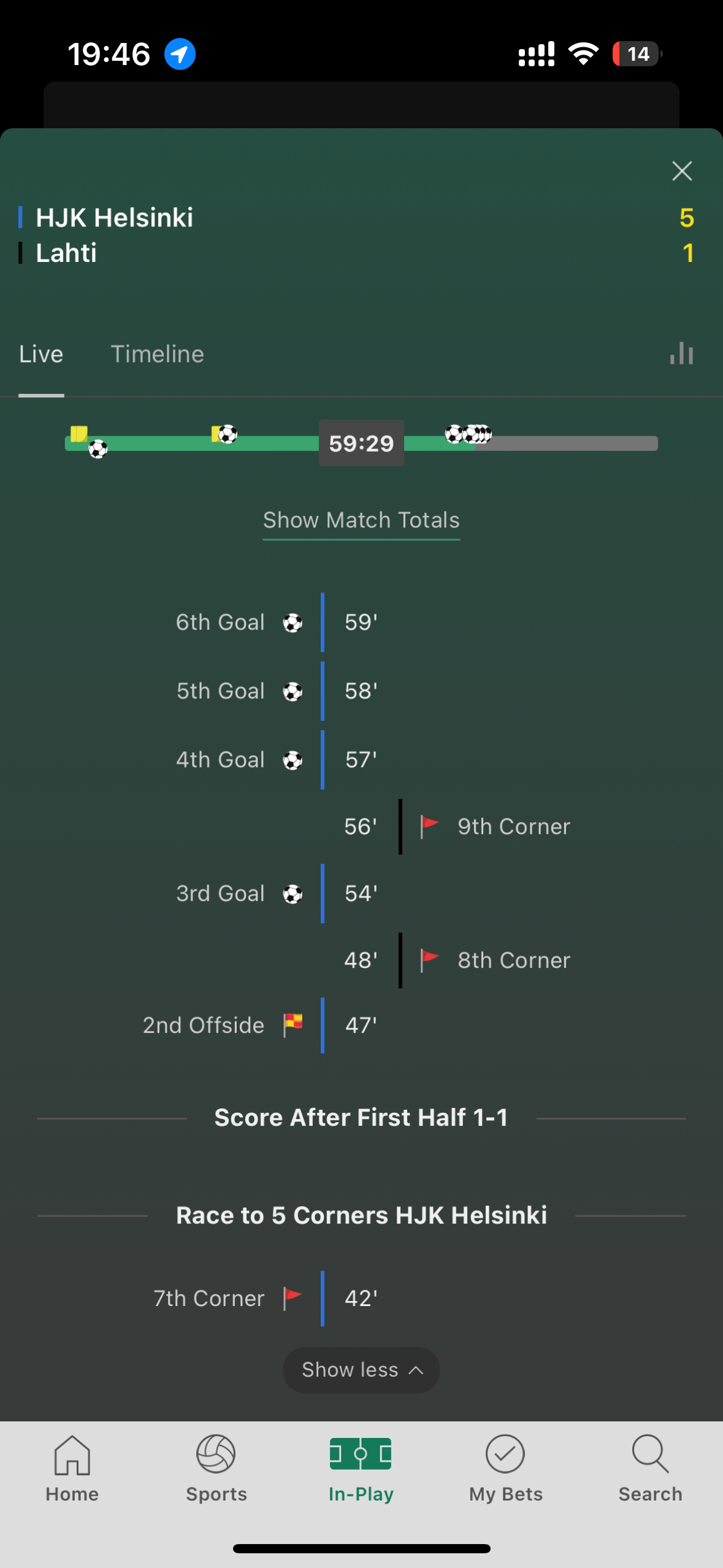Tap the 2nd Offside flag icon
The width and height of the screenshot is (723, 1568).
tap(293, 1024)
